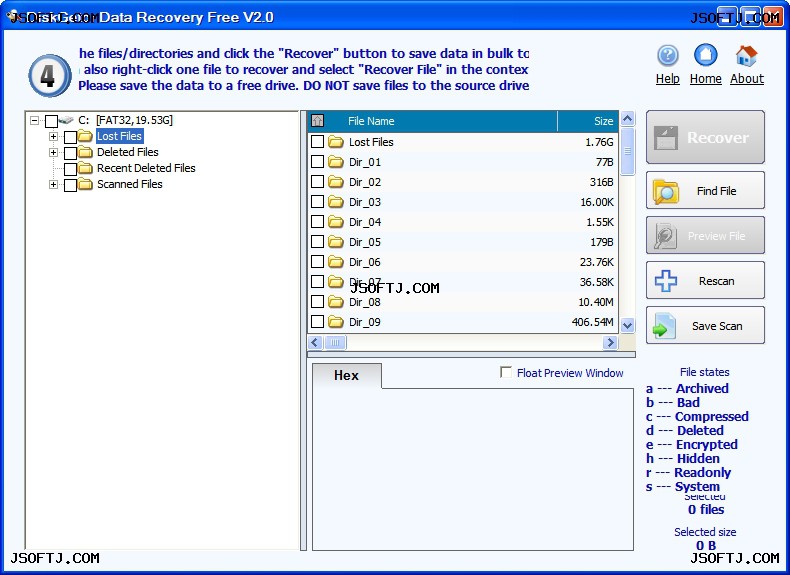Image resolution: width=790 pixels, height=575 pixels.
Task: Click Dir_05 folder icon
Action: (336, 242)
